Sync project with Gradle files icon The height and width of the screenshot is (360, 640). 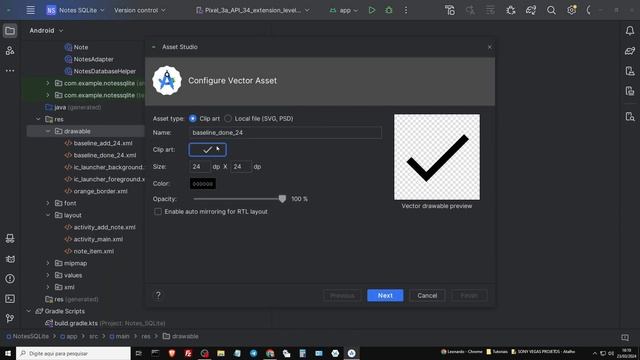[x=531, y=10]
